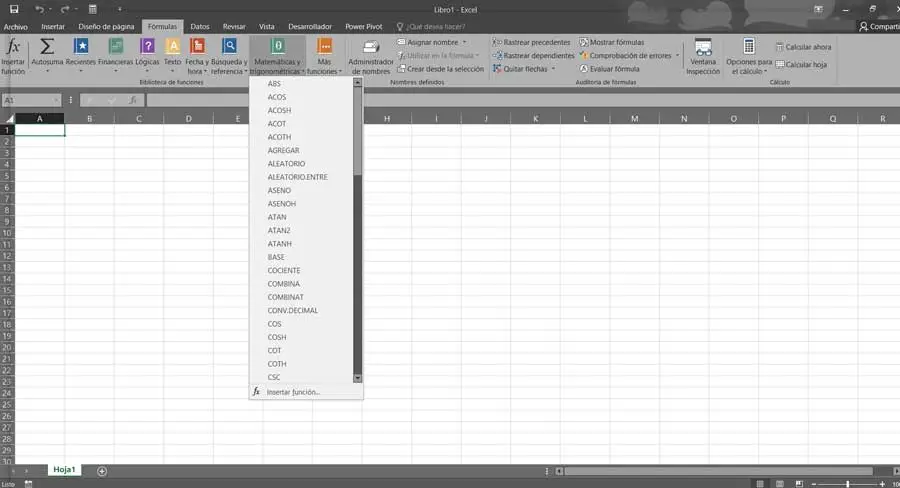The width and height of the screenshot is (900, 488).
Task: Select ABS from the function list
Action: click(302, 84)
